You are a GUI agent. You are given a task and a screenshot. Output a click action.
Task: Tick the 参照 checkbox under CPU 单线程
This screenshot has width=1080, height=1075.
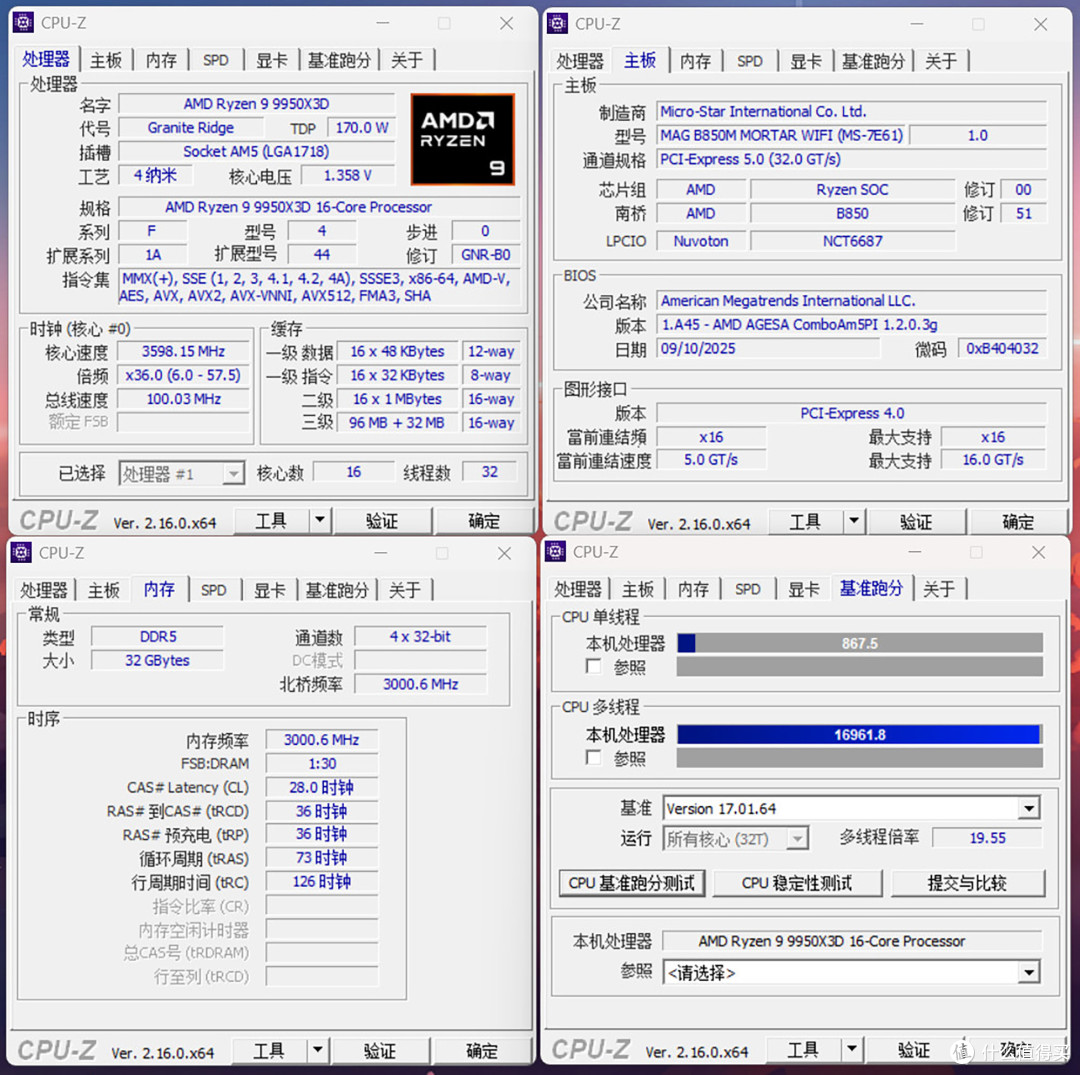click(x=593, y=666)
